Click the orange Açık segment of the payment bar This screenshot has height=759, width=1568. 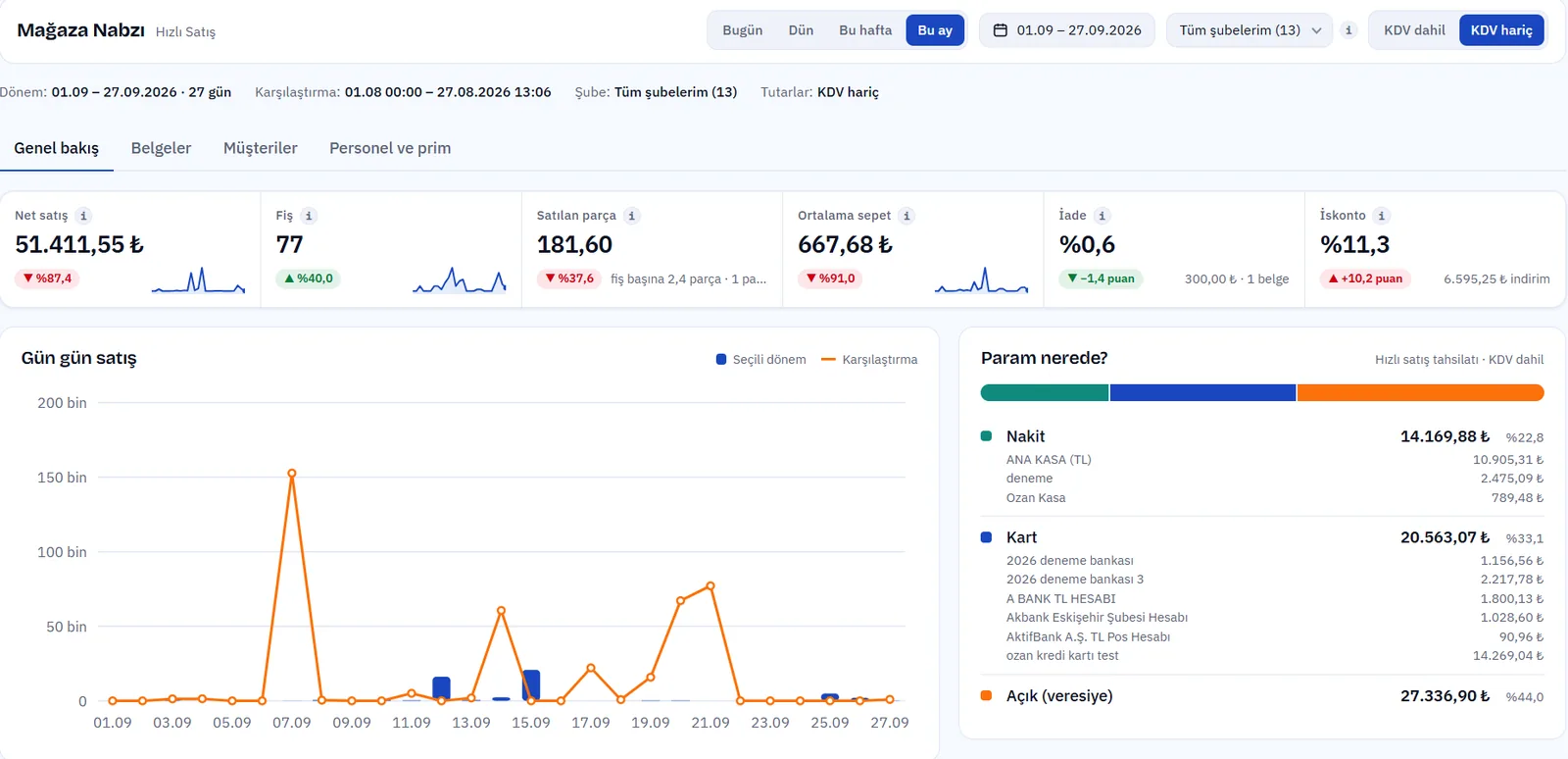pos(1421,392)
